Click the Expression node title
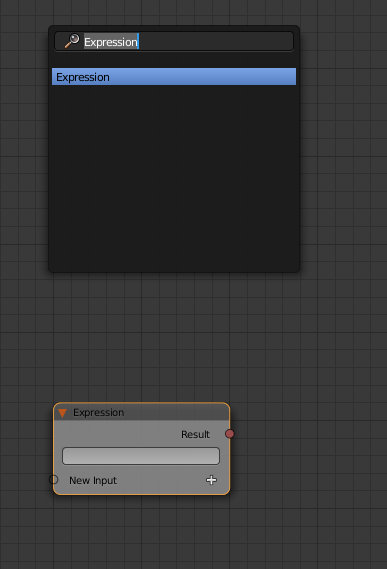Screen dimensions: 387x569 click(x=98, y=413)
